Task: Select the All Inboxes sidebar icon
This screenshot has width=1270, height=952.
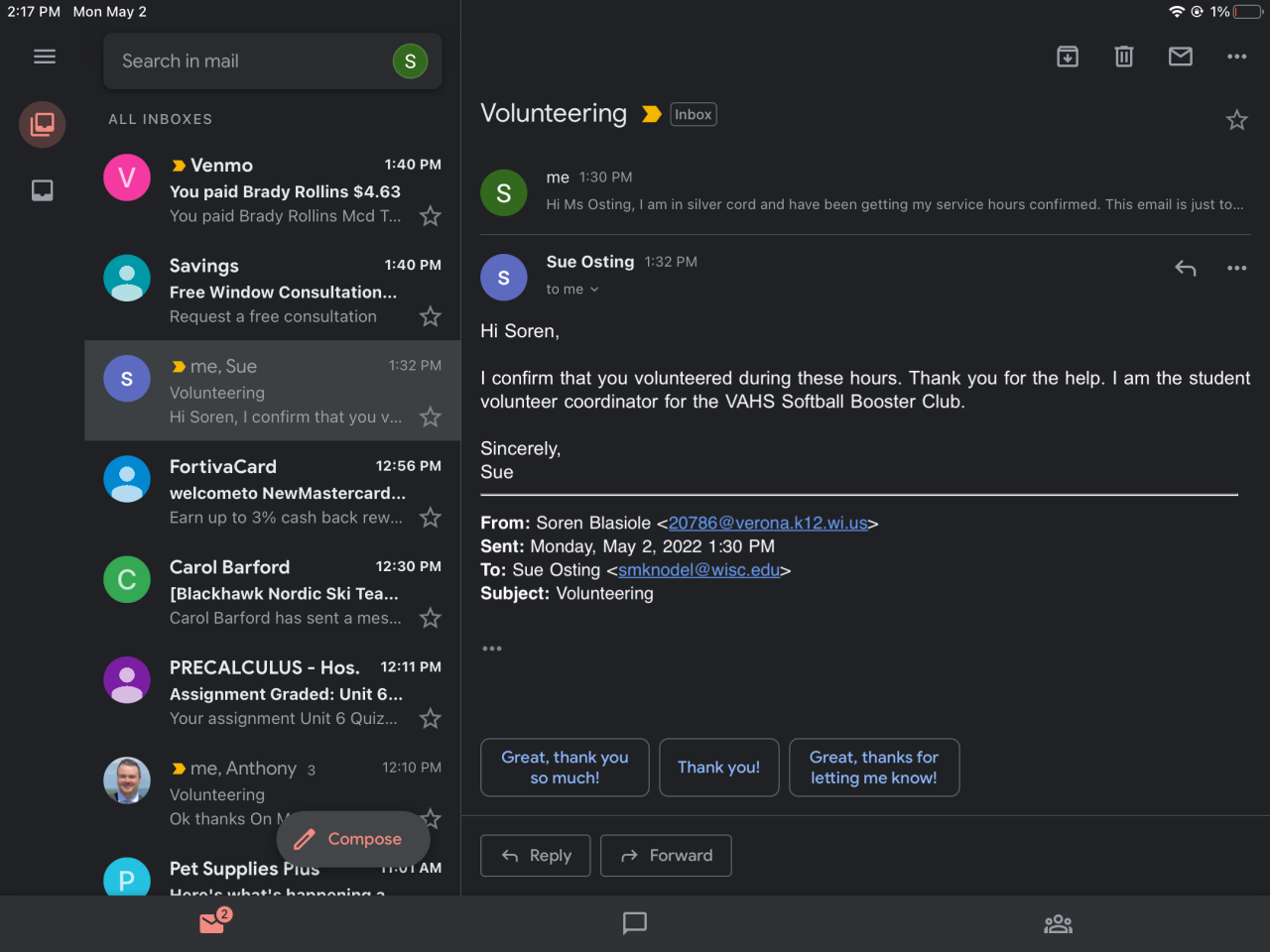Action: [43, 124]
